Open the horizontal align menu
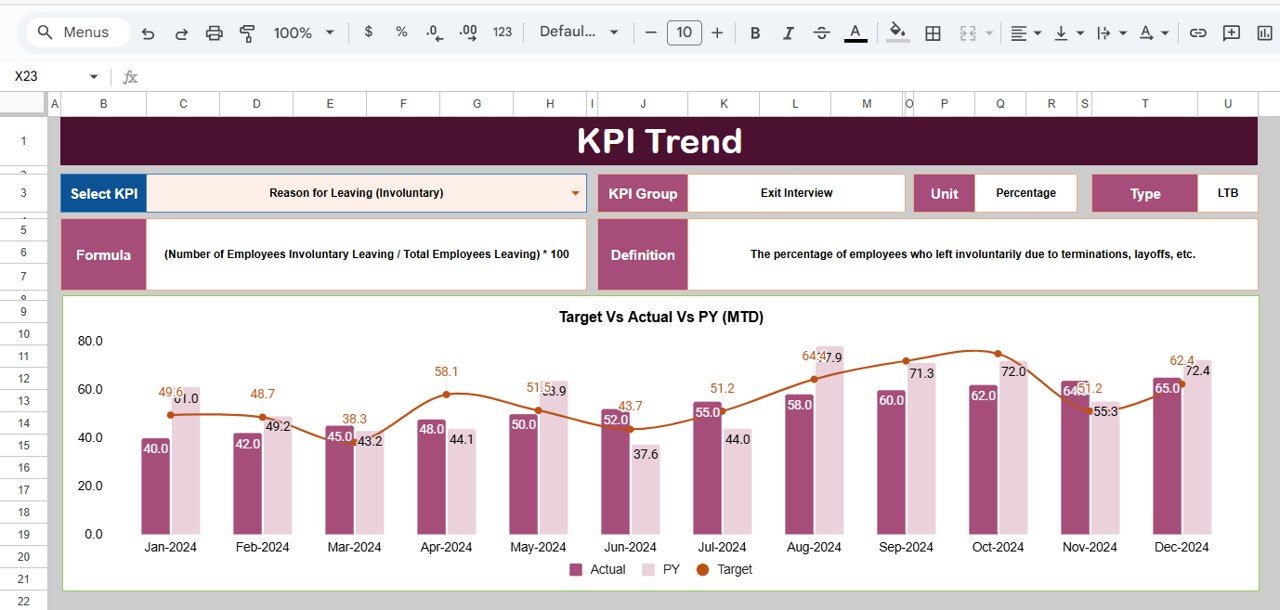The width and height of the screenshot is (1280, 610). 1025,33
